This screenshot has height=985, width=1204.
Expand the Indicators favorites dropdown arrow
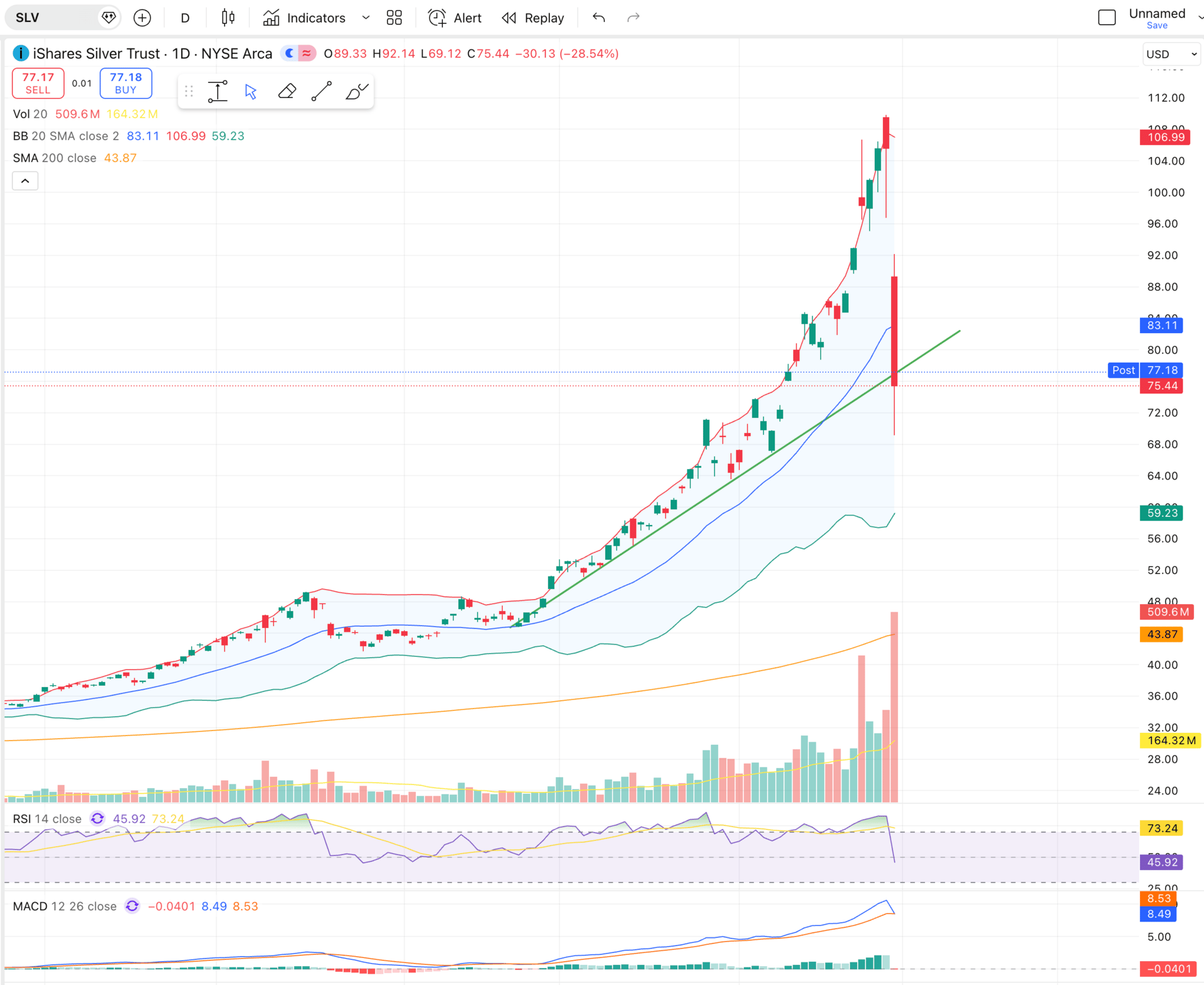coord(366,18)
